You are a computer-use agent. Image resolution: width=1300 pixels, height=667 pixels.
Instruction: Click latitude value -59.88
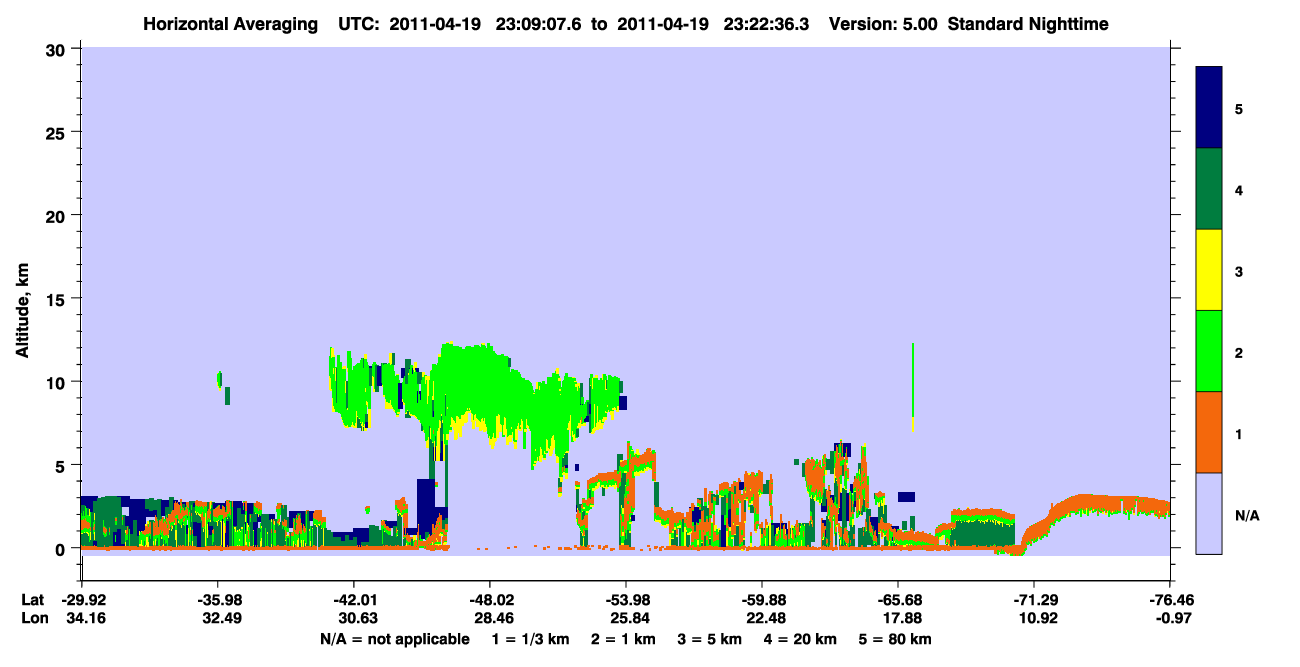pyautogui.click(x=761, y=600)
